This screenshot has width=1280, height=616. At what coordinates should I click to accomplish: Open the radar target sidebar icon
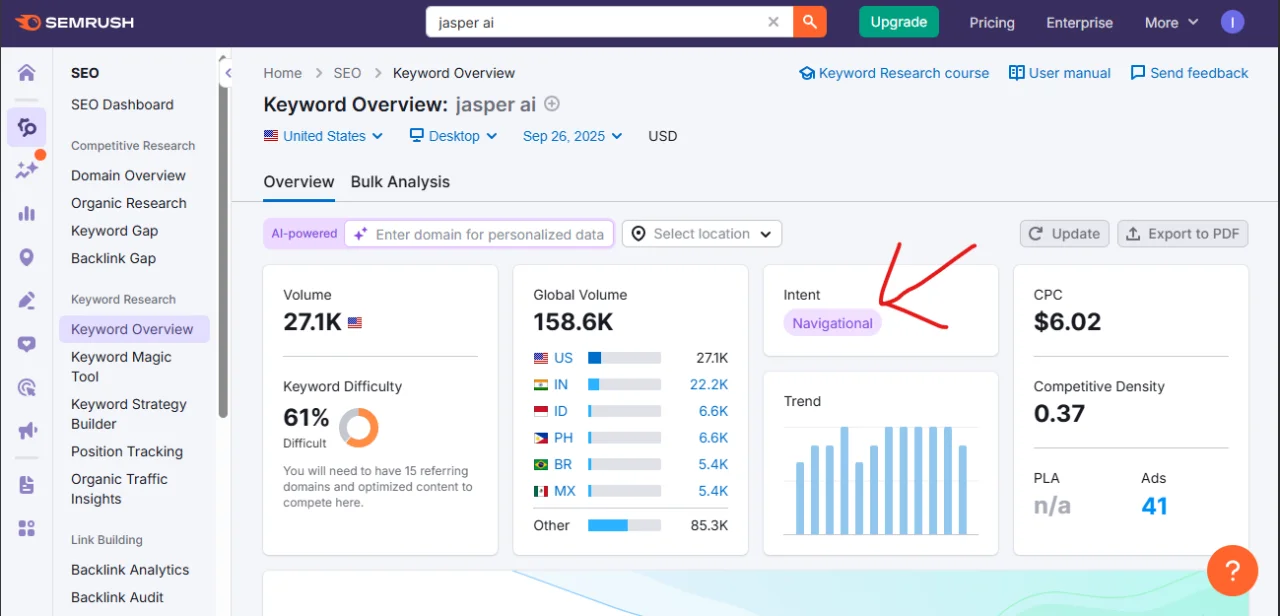pyautogui.click(x=27, y=388)
